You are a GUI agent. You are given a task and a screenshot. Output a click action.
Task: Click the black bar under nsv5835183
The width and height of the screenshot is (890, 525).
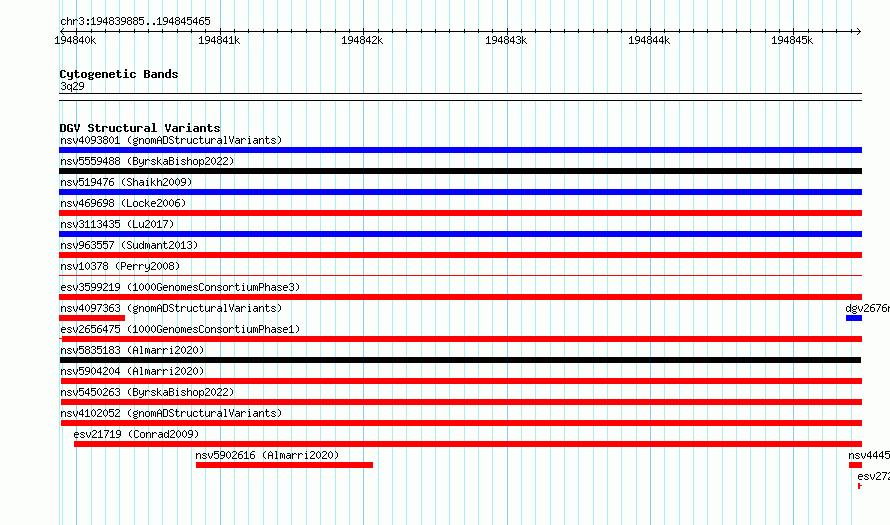460,360
